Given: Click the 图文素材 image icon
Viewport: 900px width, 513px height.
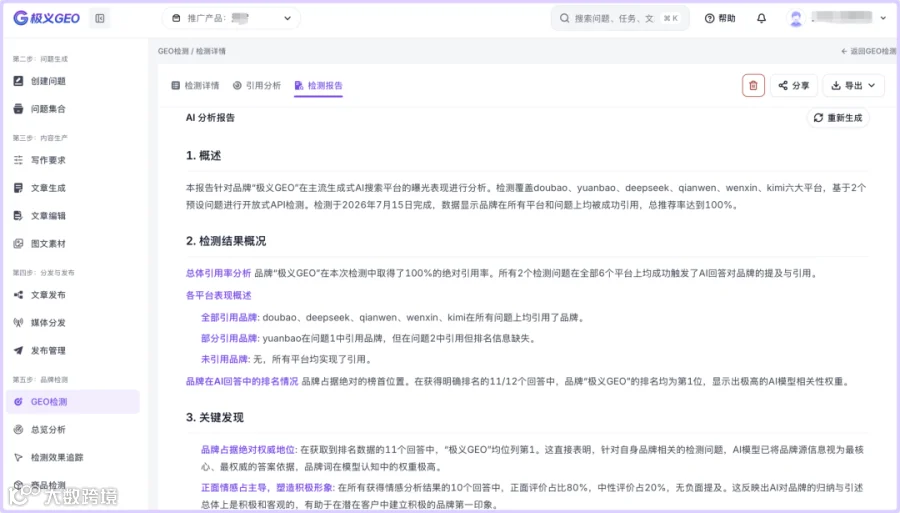Looking at the screenshot, I should click(x=18, y=243).
